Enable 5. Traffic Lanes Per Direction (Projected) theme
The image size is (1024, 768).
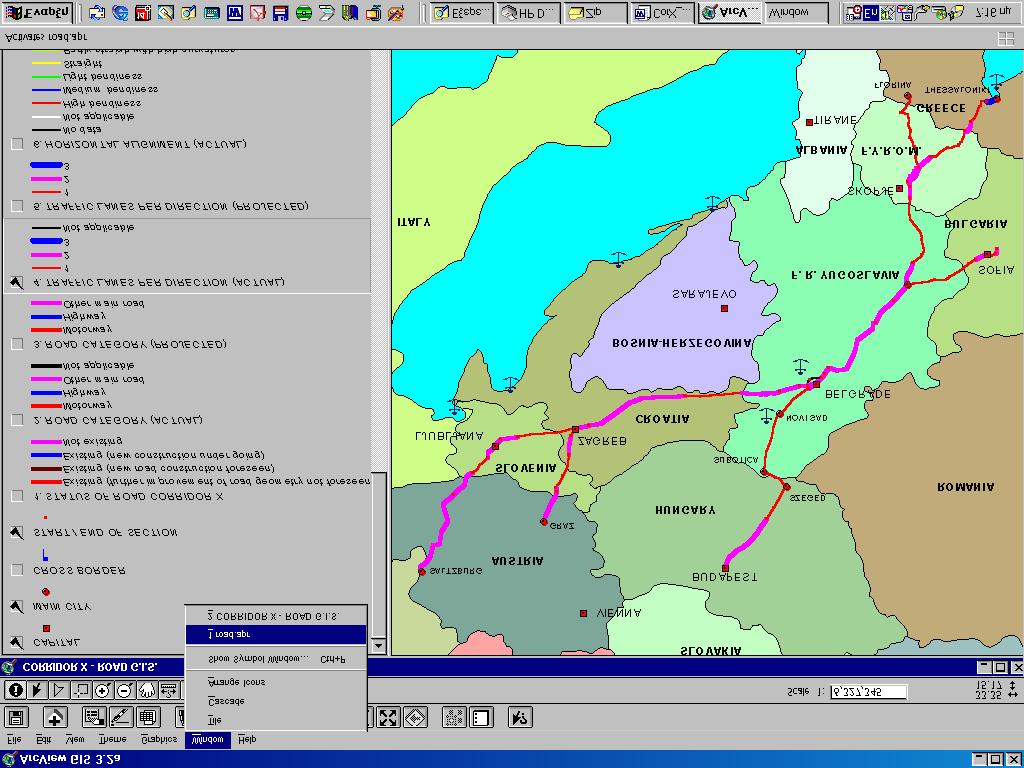pos(18,206)
